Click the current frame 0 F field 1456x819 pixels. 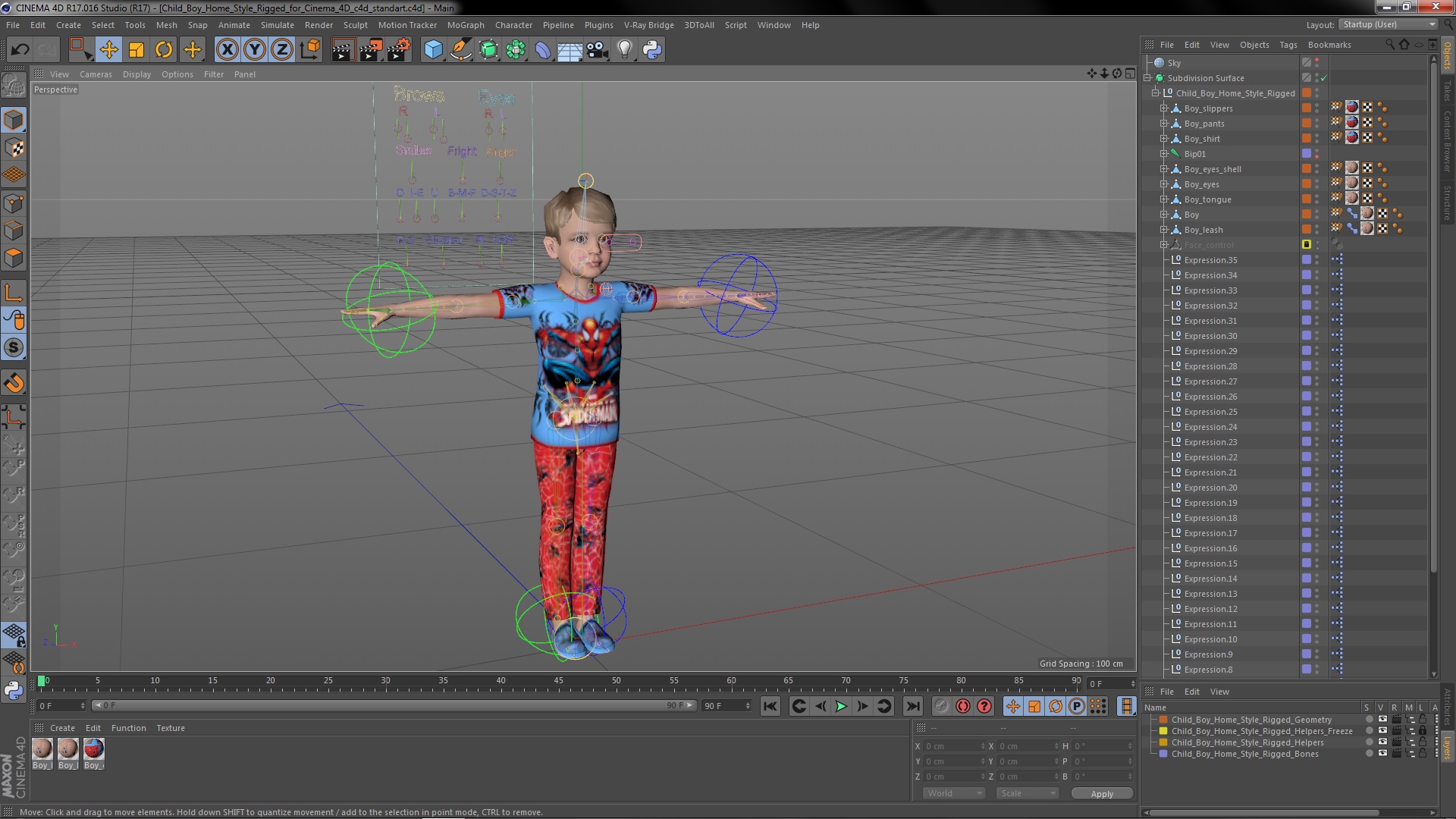(x=1111, y=684)
